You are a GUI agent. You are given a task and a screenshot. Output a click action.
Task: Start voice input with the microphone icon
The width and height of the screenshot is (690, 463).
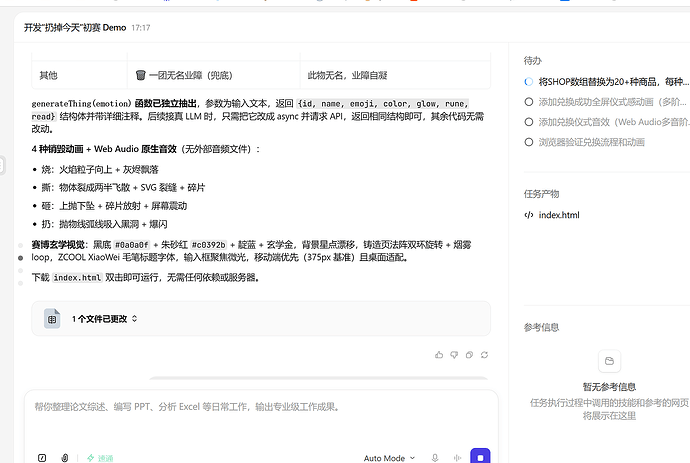[435, 458]
